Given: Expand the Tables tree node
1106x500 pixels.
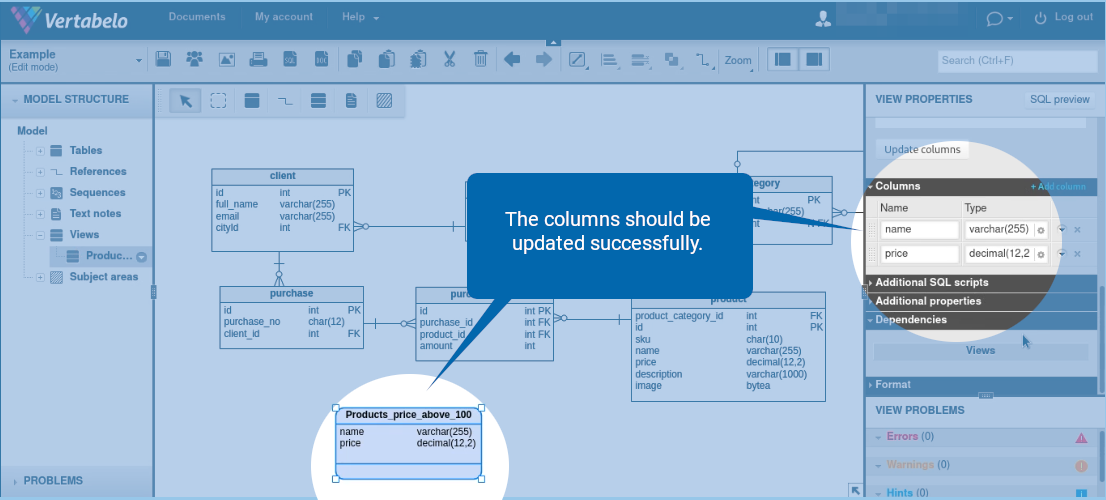Looking at the screenshot, I should pos(41,151).
